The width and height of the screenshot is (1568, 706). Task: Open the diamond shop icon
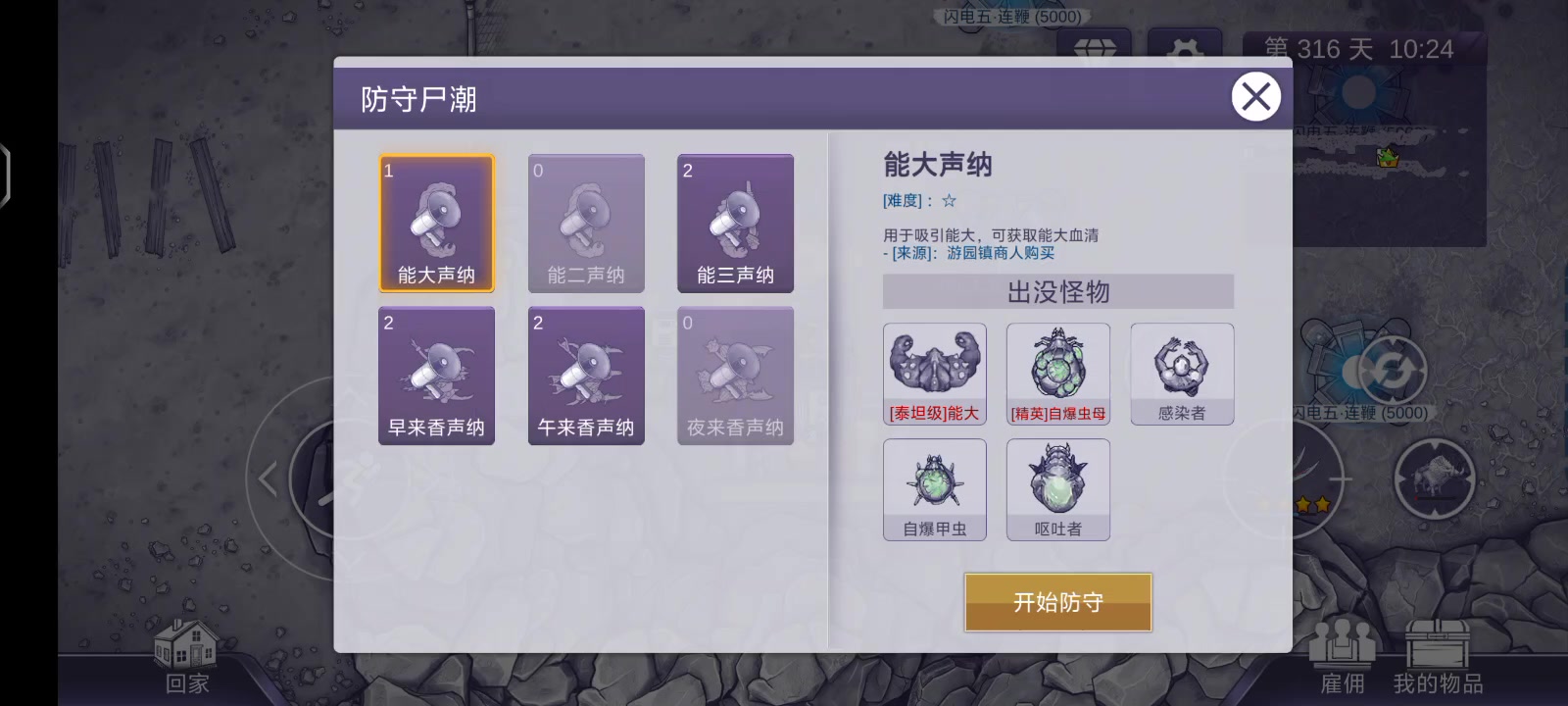click(x=1095, y=46)
